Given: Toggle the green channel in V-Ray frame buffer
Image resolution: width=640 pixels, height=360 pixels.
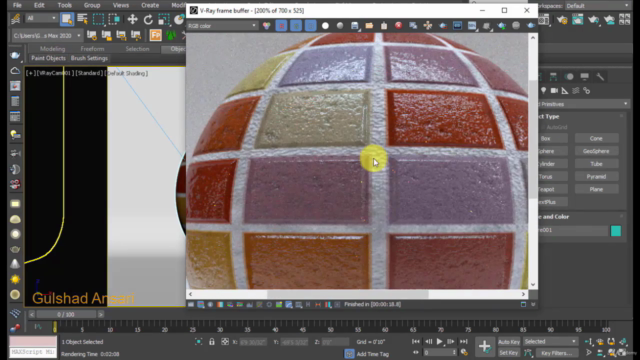Looking at the screenshot, I should (296, 26).
